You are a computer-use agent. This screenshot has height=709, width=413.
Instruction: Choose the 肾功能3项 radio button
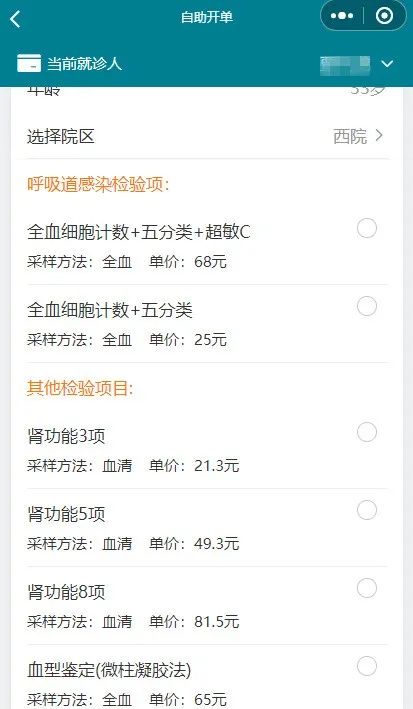[x=366, y=432]
